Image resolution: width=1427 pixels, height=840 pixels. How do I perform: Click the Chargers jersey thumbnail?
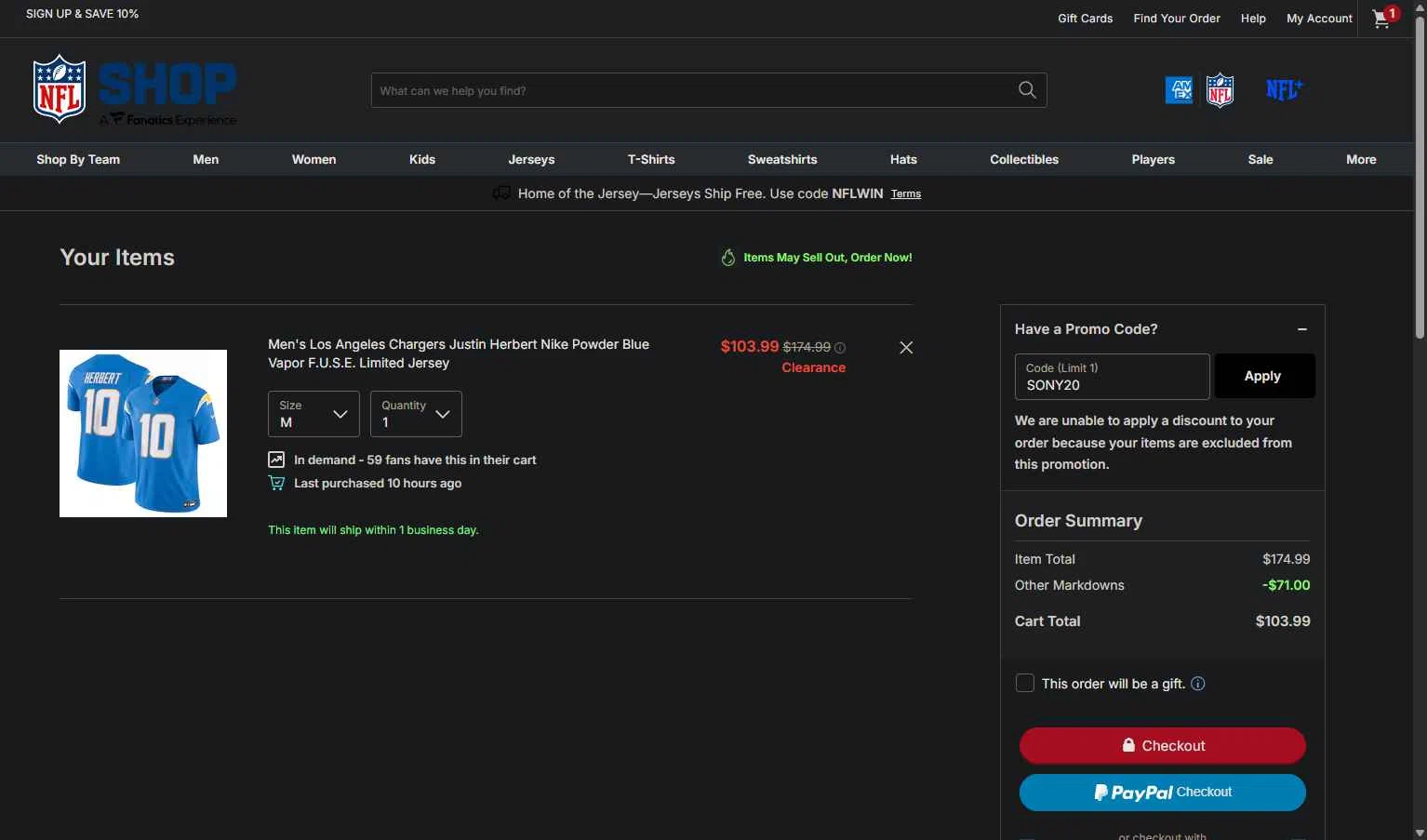pyautogui.click(x=143, y=433)
